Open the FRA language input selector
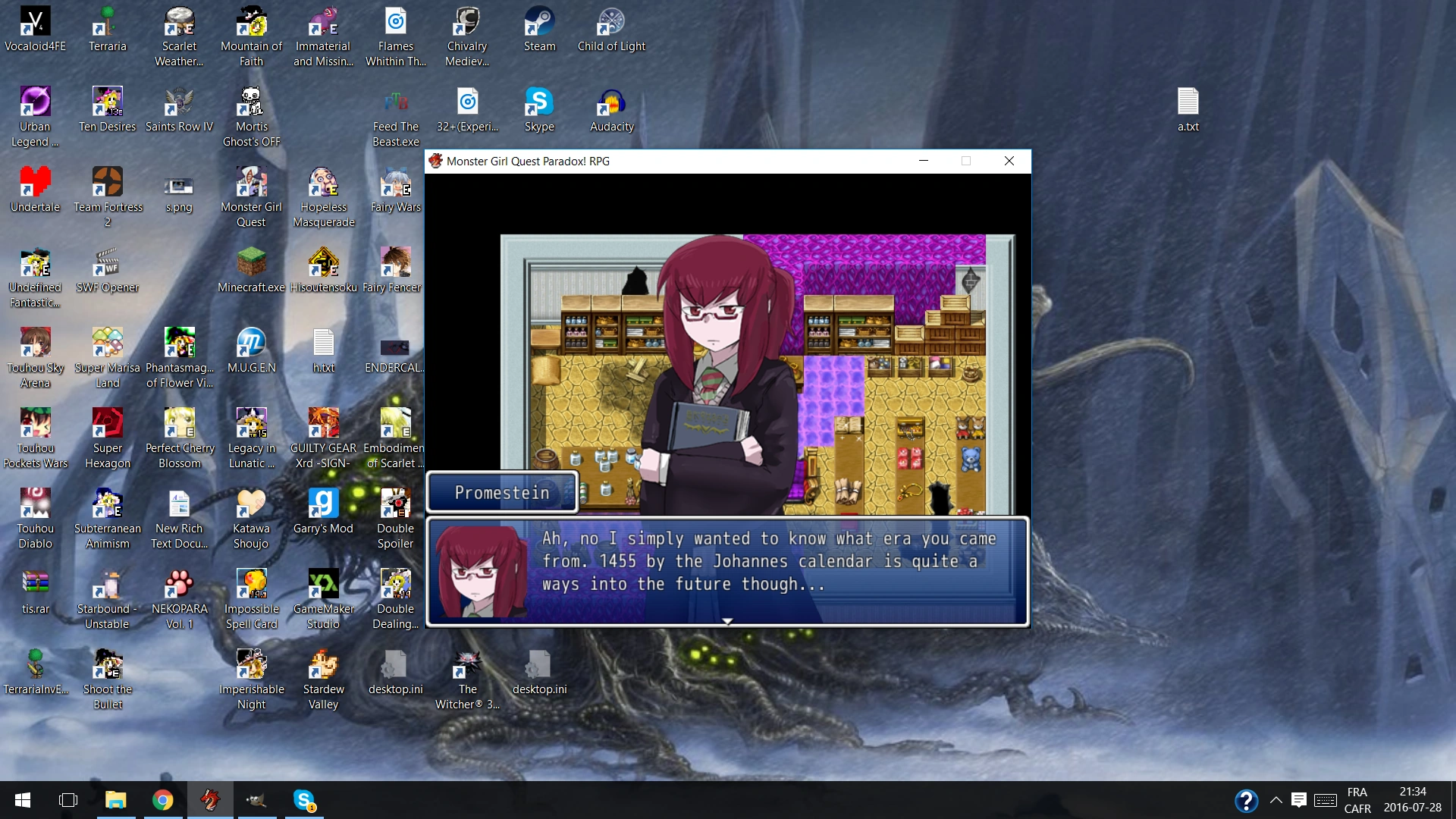This screenshot has width=1456, height=819. coord(1357,800)
